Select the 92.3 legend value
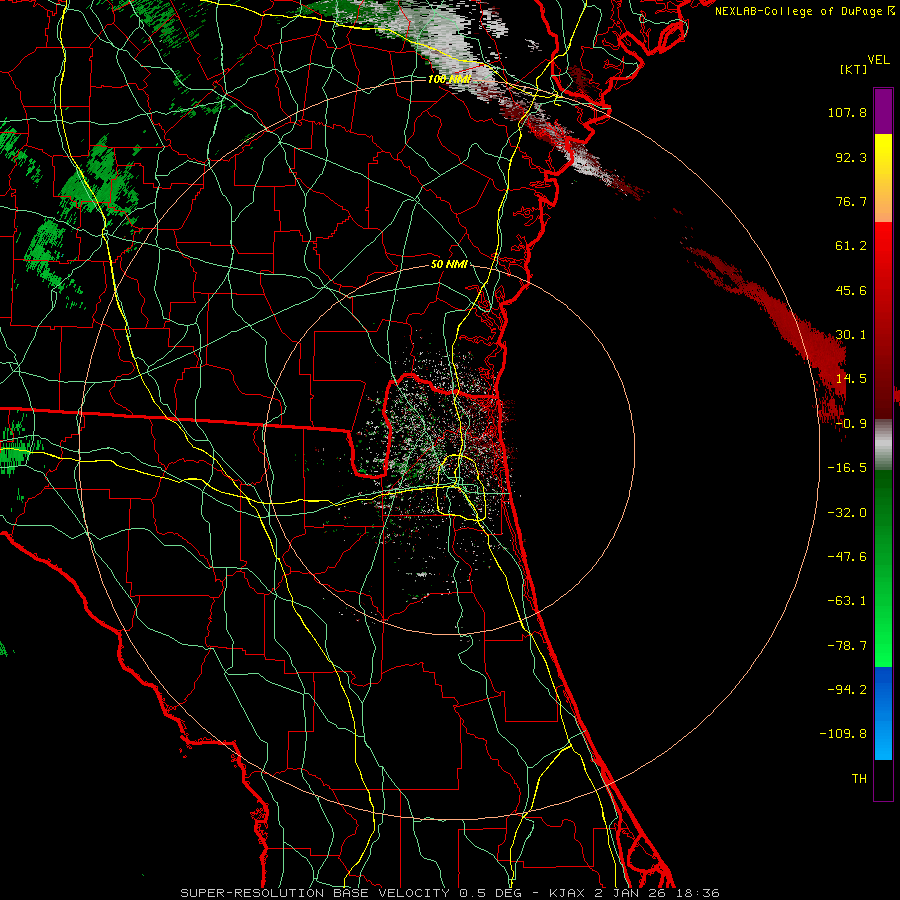The height and width of the screenshot is (900, 900). coord(851,157)
